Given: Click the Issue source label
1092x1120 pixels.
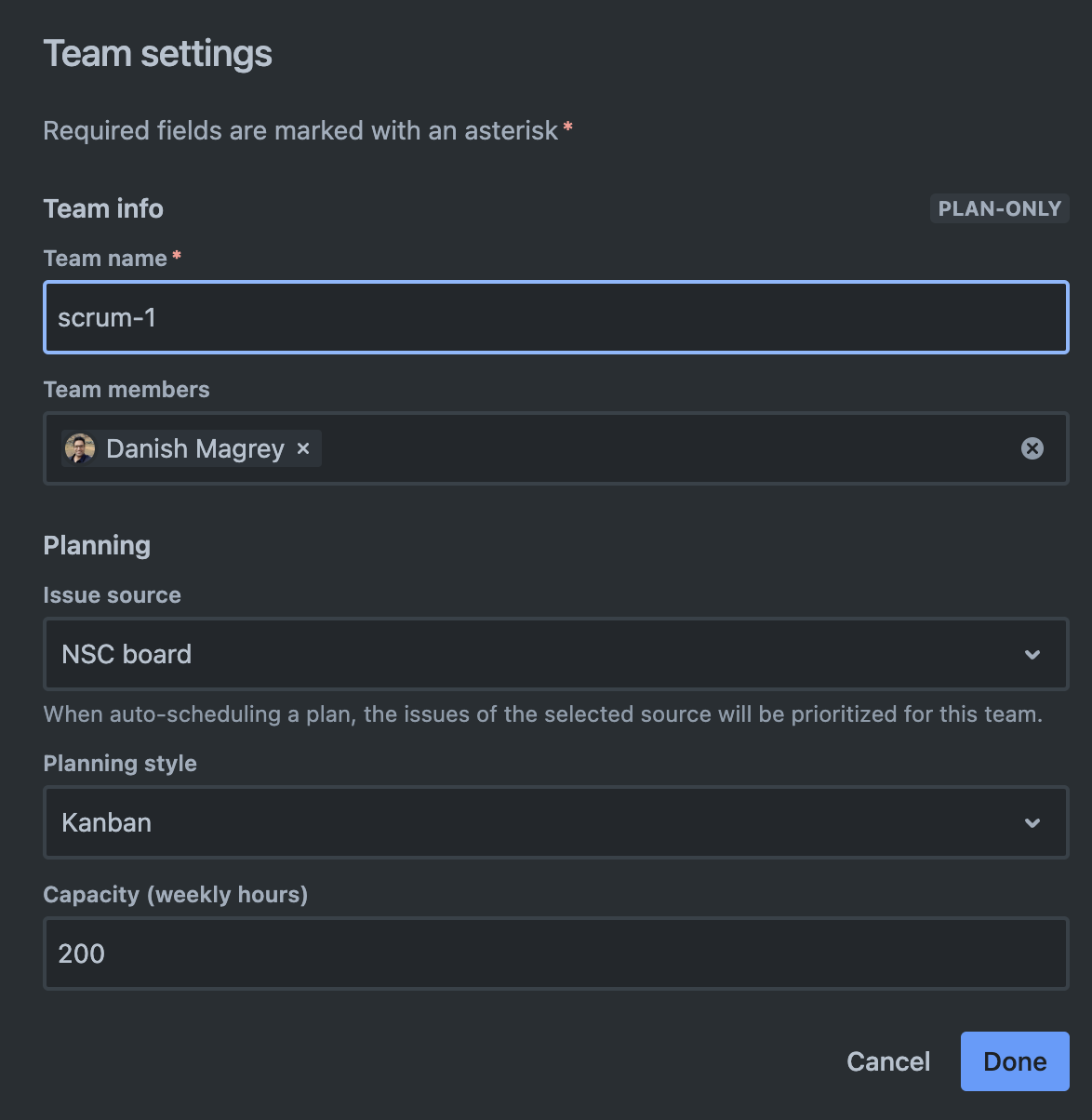Looking at the screenshot, I should (112, 595).
